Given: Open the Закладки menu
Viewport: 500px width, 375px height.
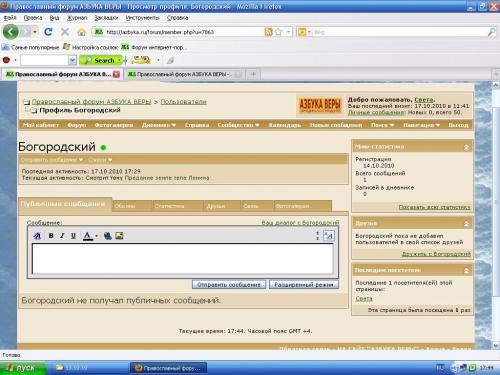Looking at the screenshot, I should pos(106,18).
